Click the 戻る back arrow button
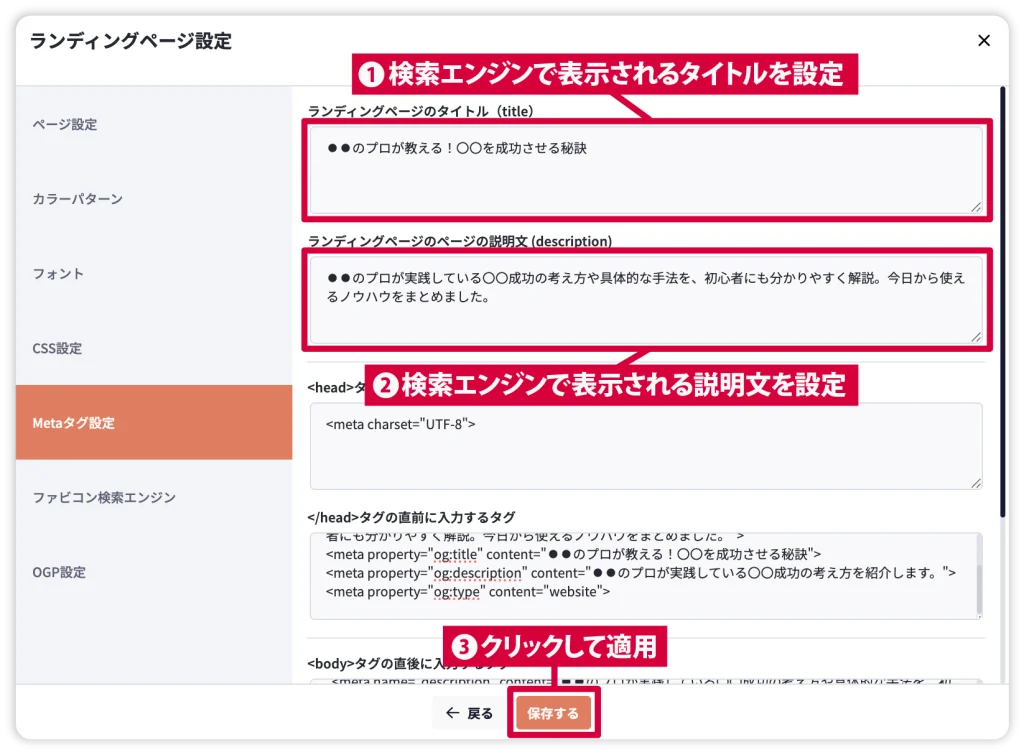 470,714
